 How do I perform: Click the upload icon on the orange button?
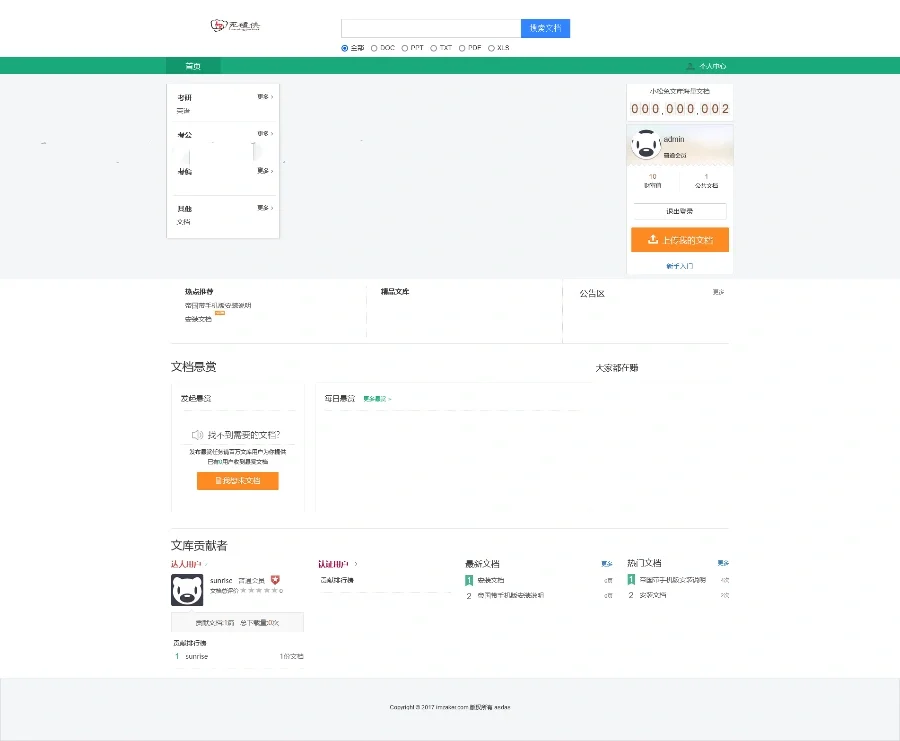tap(653, 240)
